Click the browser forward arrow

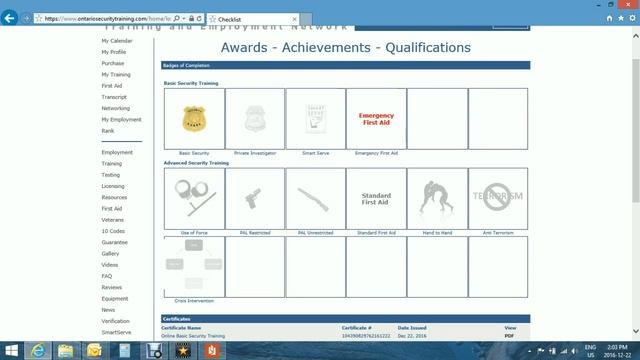(26, 18)
